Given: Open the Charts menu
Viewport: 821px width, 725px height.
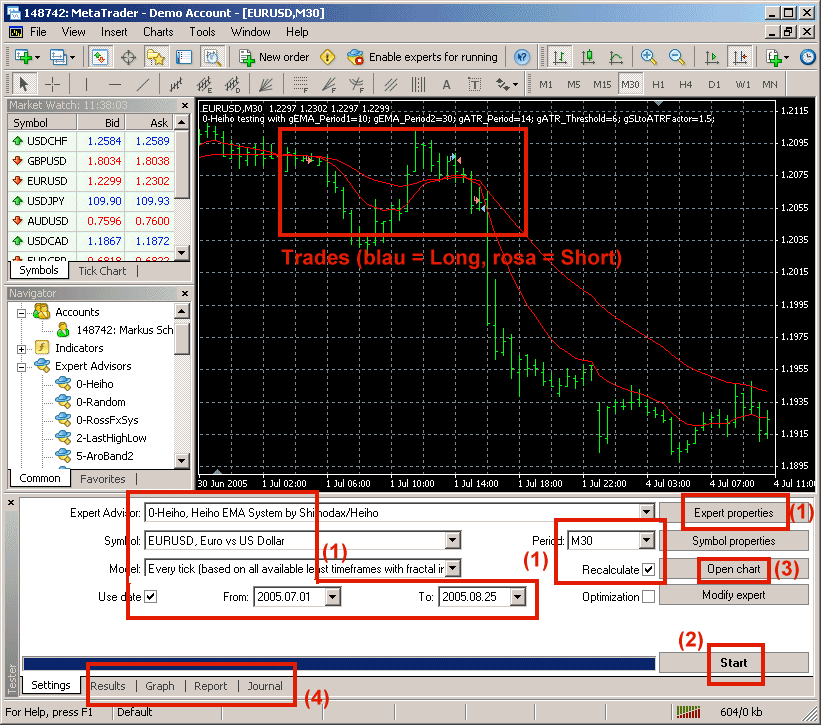Looking at the screenshot, I should pos(157,32).
